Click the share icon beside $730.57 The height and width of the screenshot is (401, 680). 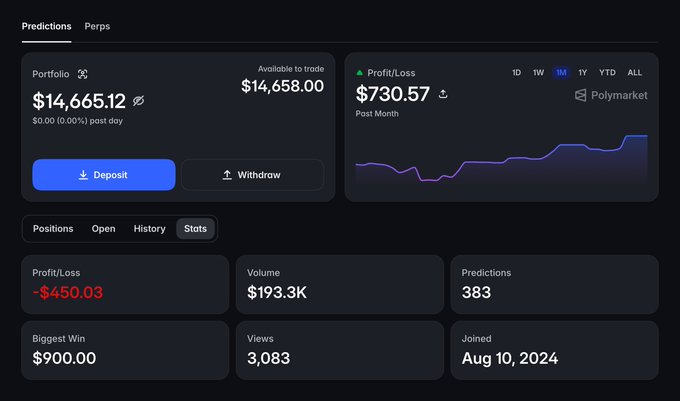(x=443, y=94)
